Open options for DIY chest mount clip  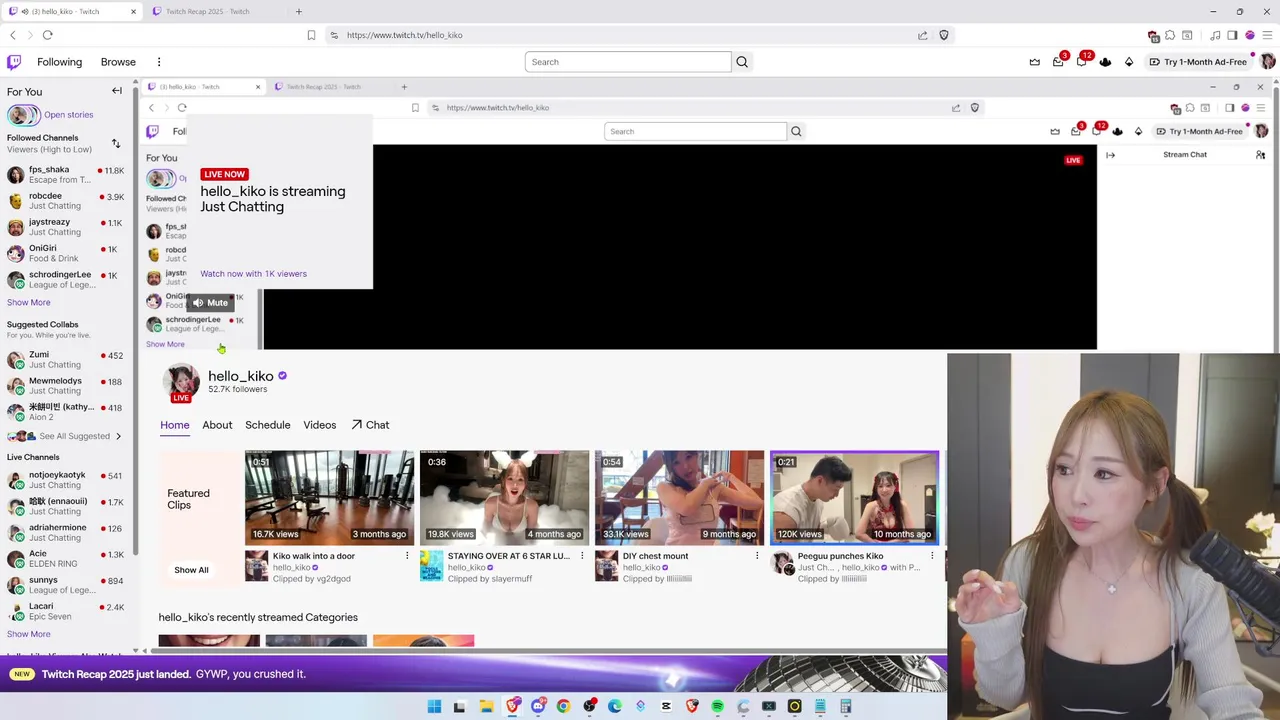[757, 556]
